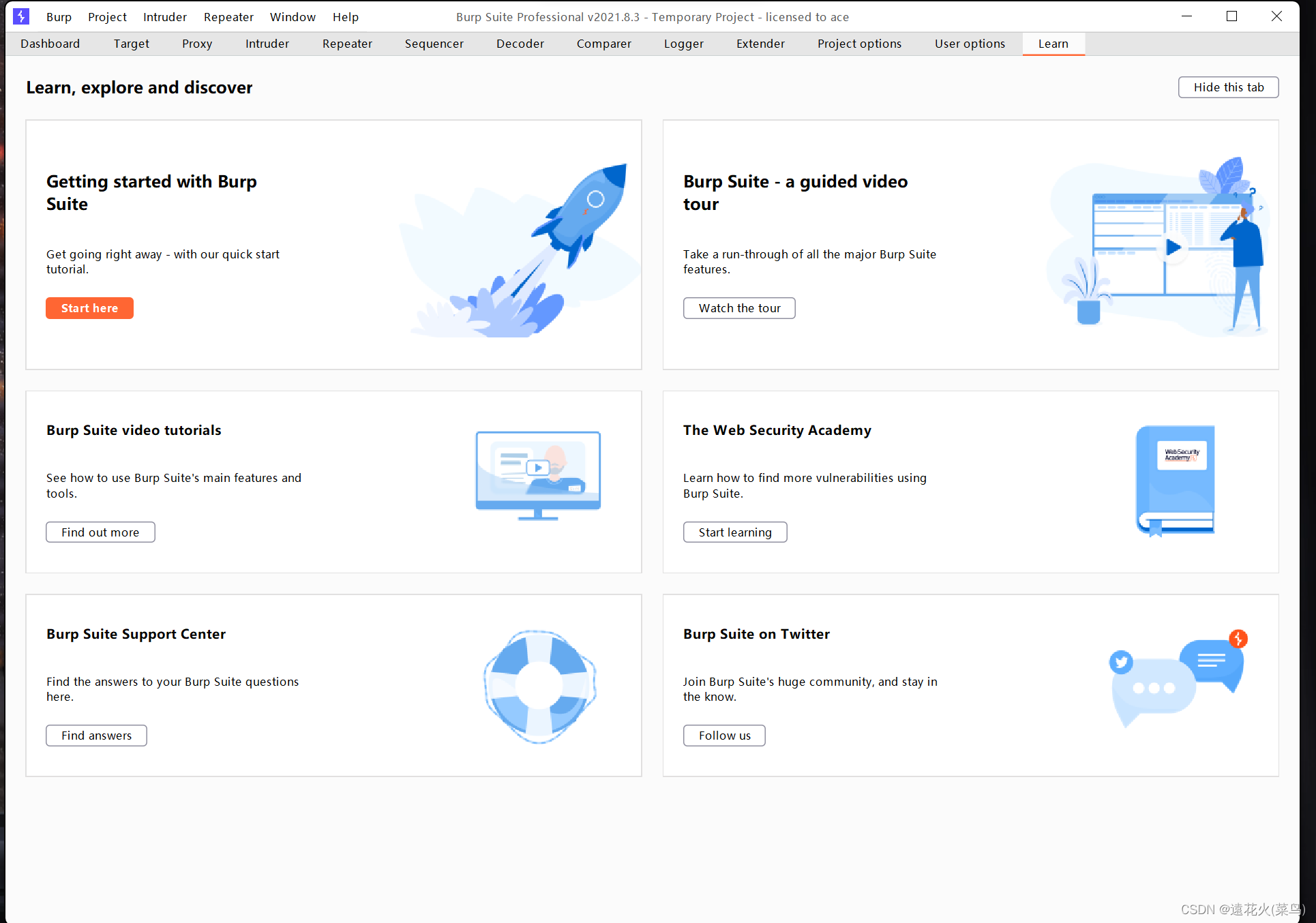The height and width of the screenshot is (923, 1316).
Task: Open the Help menu
Action: pyautogui.click(x=345, y=17)
